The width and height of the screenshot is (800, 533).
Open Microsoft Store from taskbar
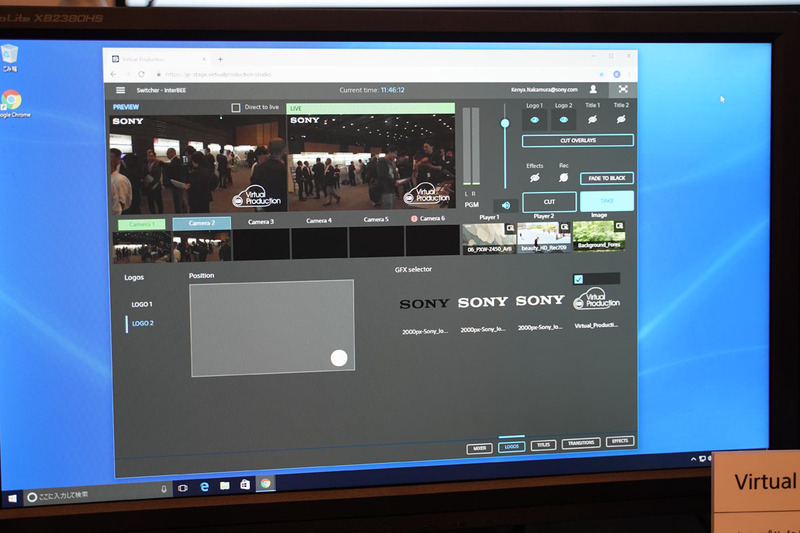[245, 485]
